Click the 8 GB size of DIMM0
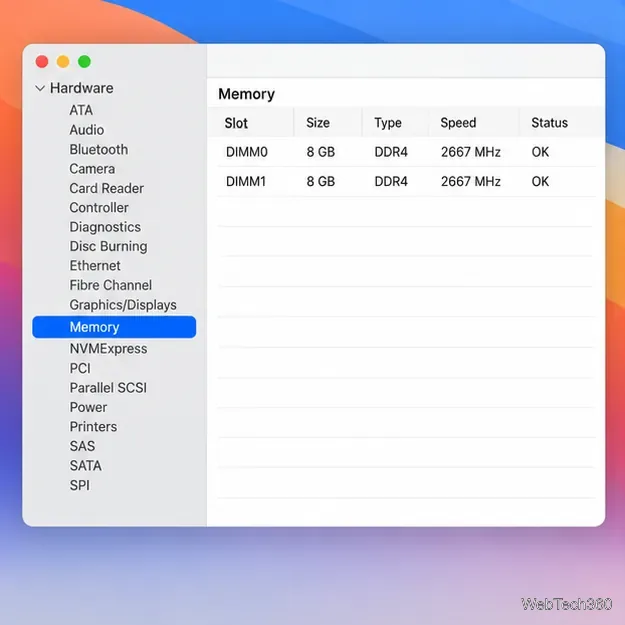 (320, 152)
